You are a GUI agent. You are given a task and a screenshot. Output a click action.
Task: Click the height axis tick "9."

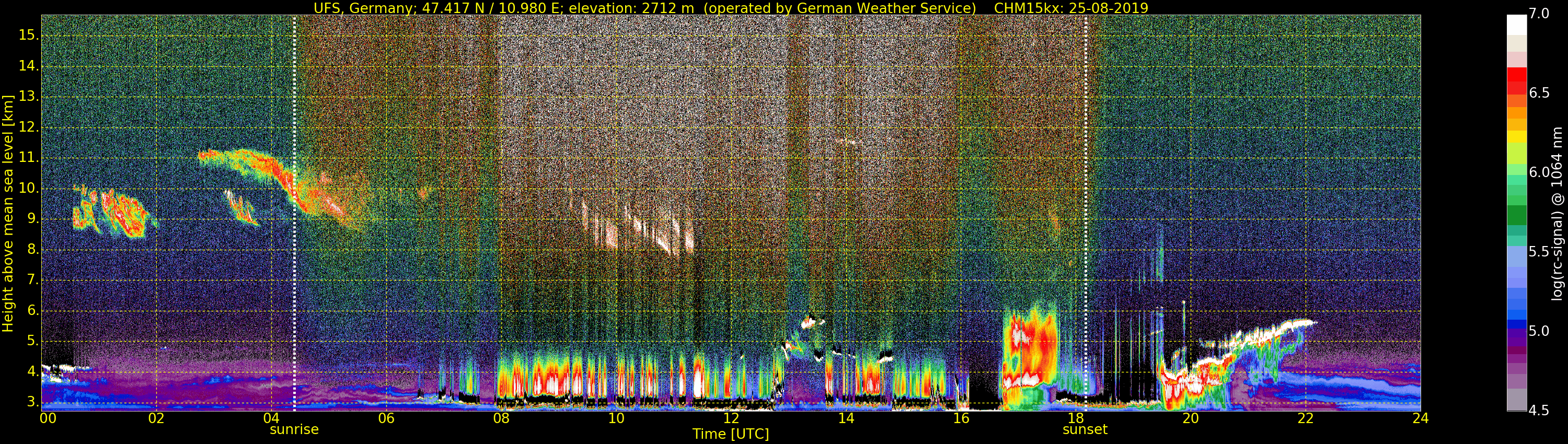click(x=32, y=219)
